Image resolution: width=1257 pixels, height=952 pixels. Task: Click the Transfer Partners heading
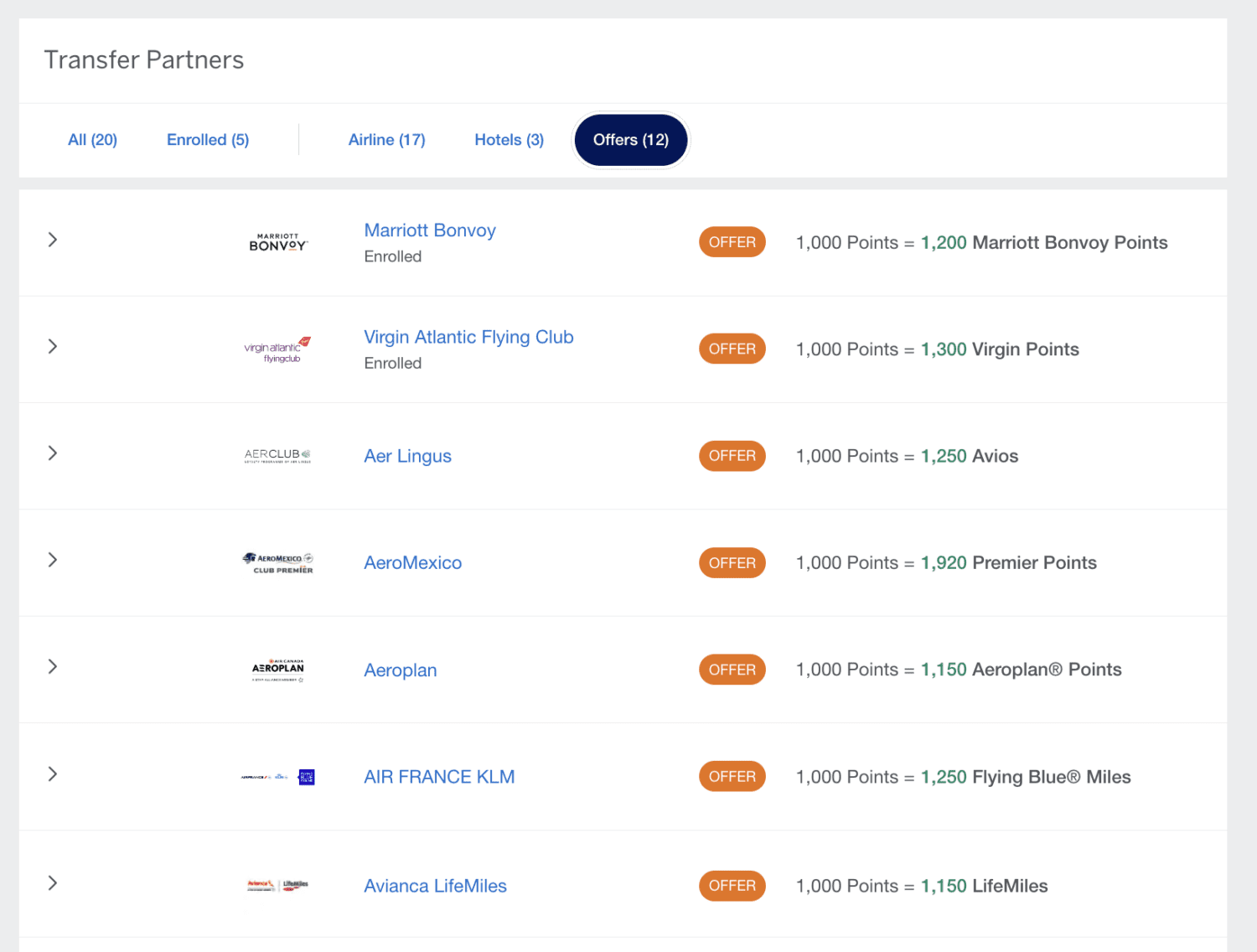click(144, 60)
